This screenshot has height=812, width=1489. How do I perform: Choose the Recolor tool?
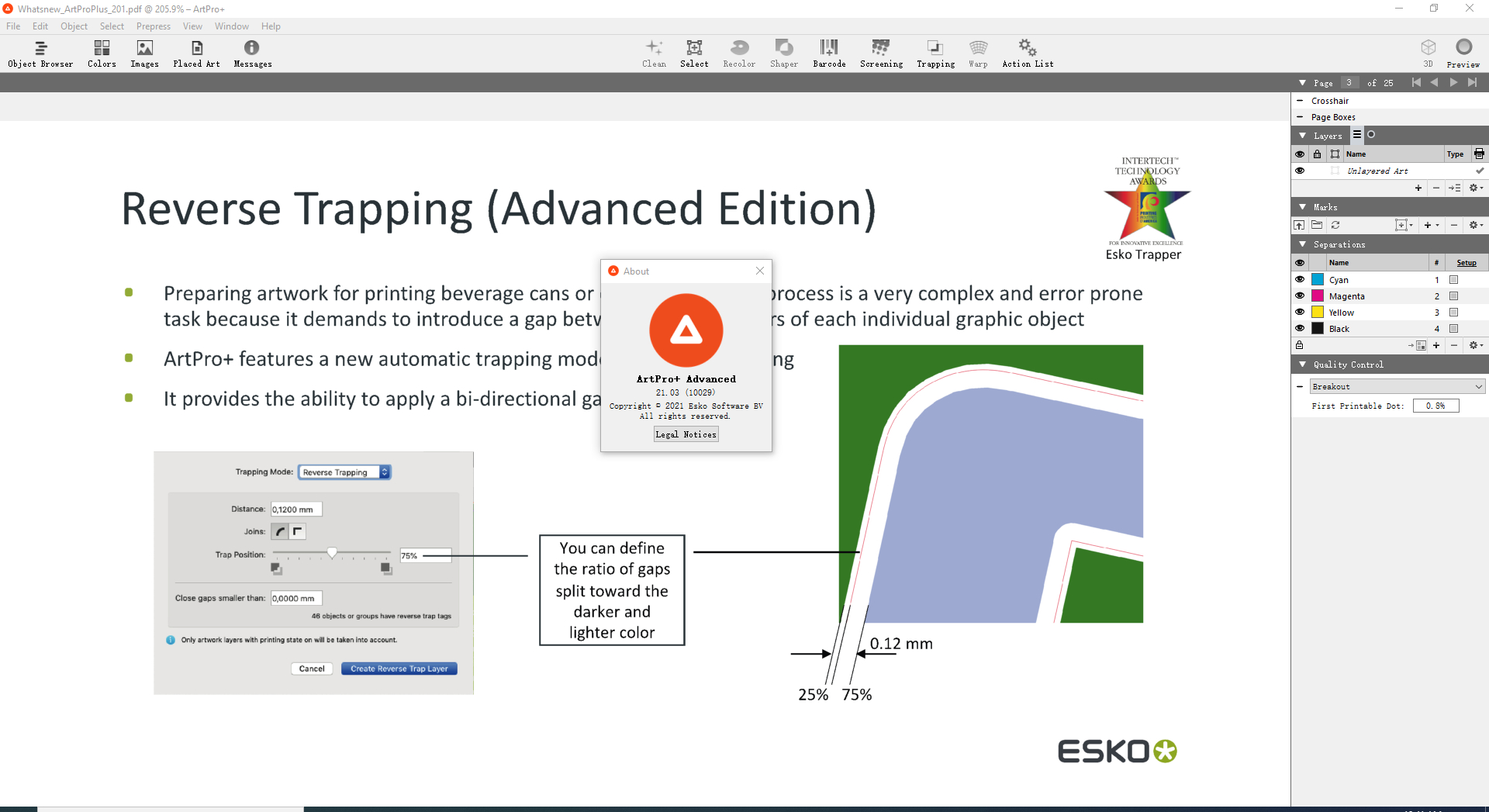coord(739,54)
